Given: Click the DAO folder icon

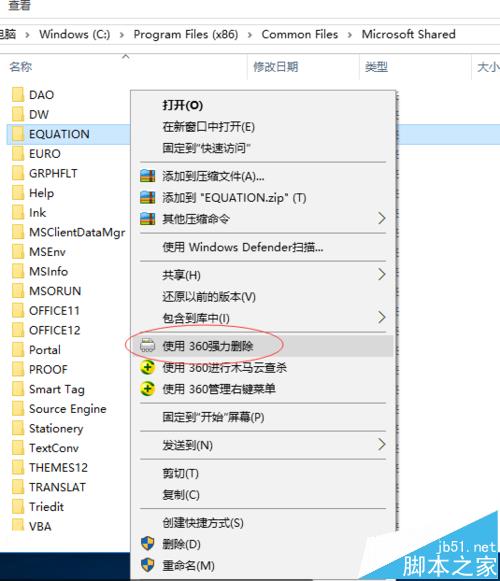Looking at the screenshot, I should [x=18, y=95].
